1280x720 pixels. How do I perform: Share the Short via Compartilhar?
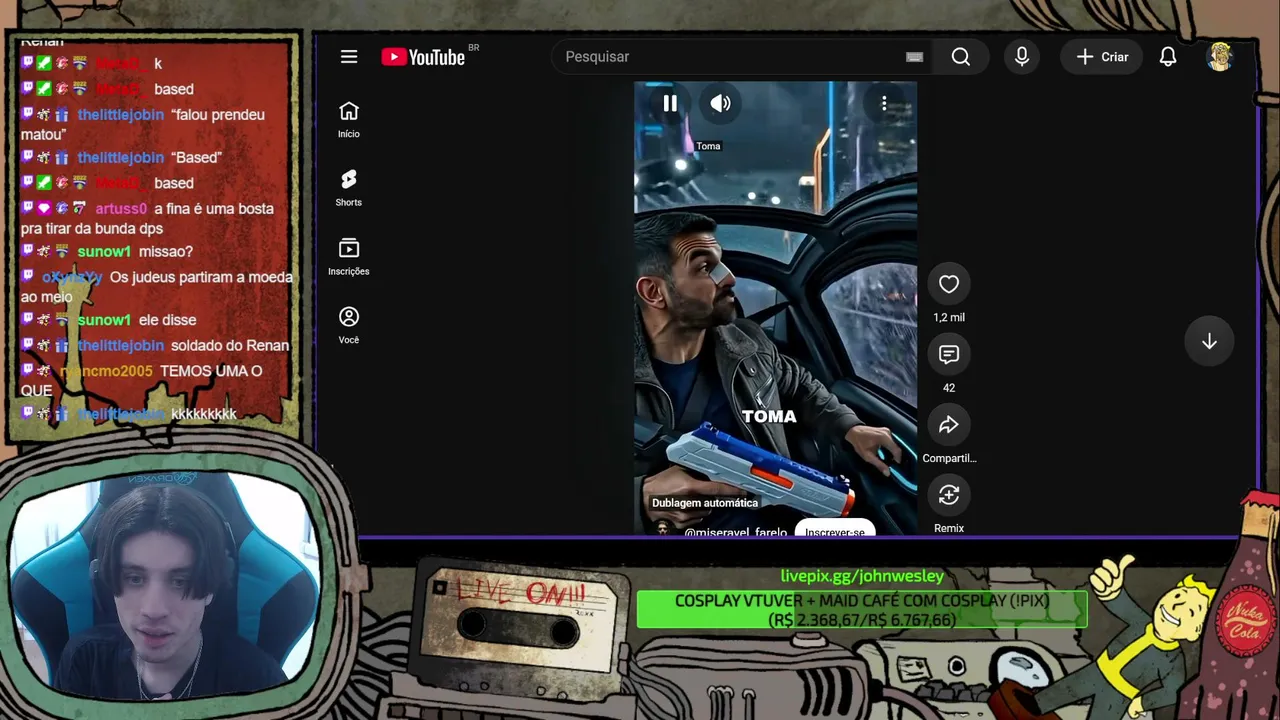coord(949,425)
